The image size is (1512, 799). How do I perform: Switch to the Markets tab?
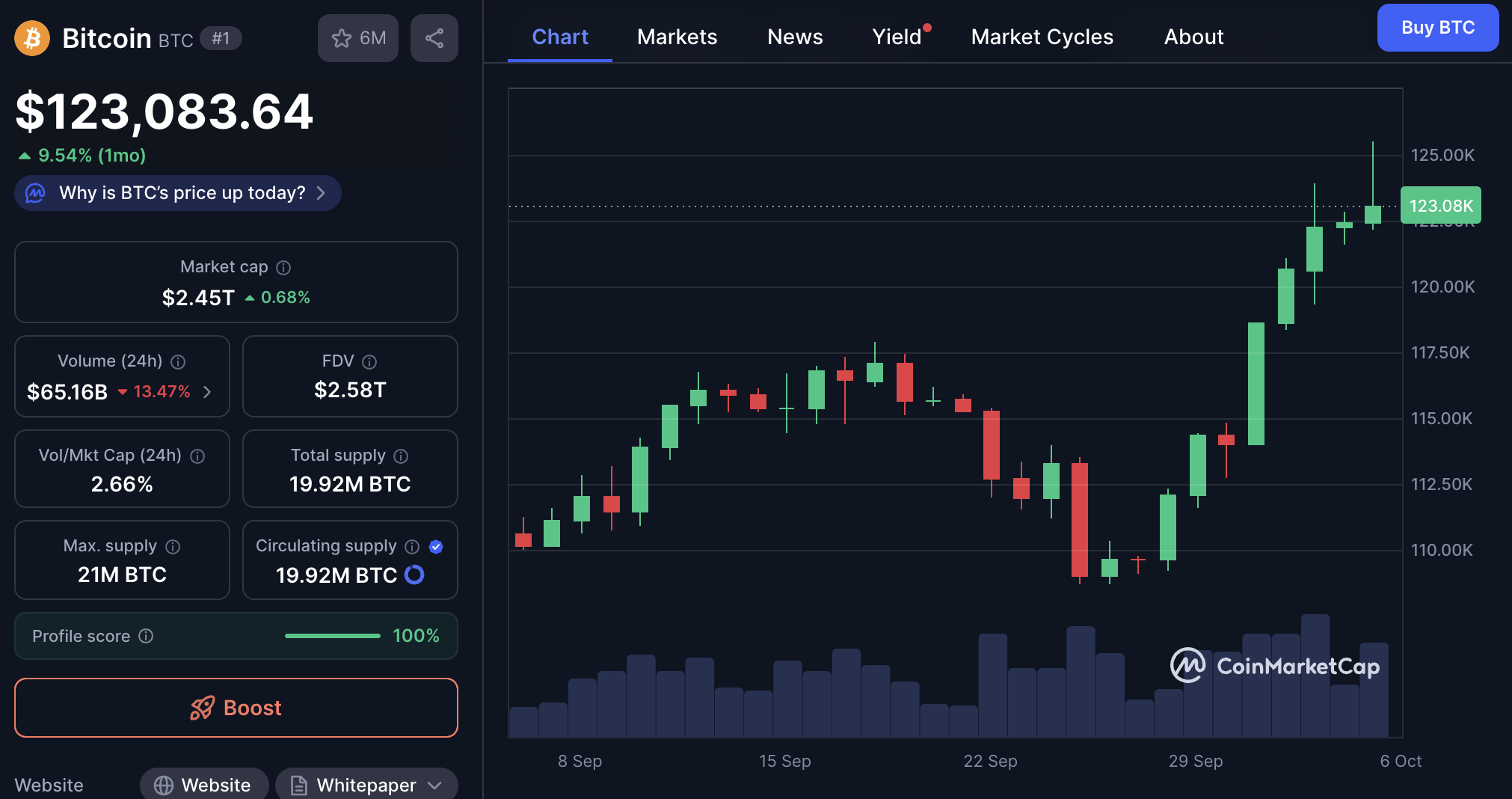[x=677, y=37]
